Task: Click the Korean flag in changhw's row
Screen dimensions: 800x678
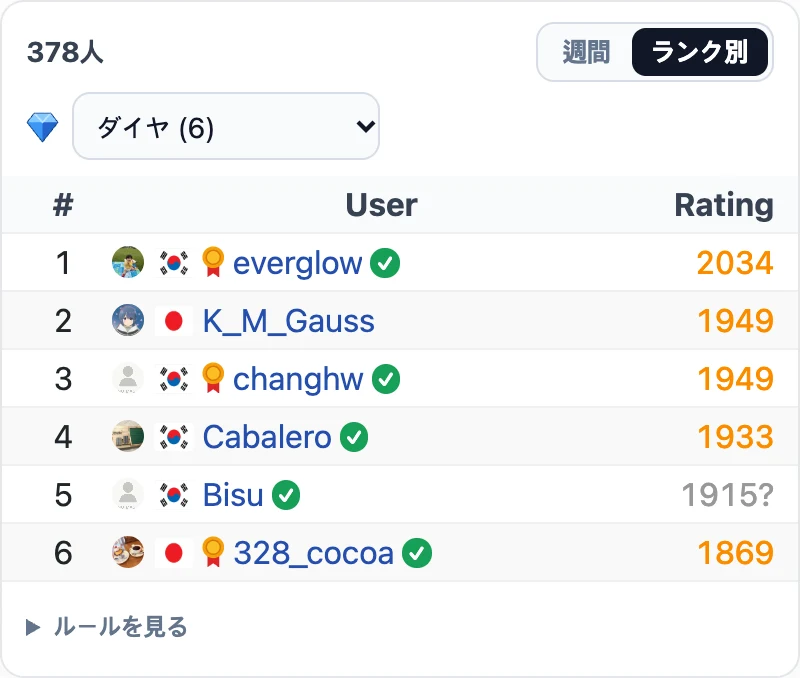Action: [173, 379]
